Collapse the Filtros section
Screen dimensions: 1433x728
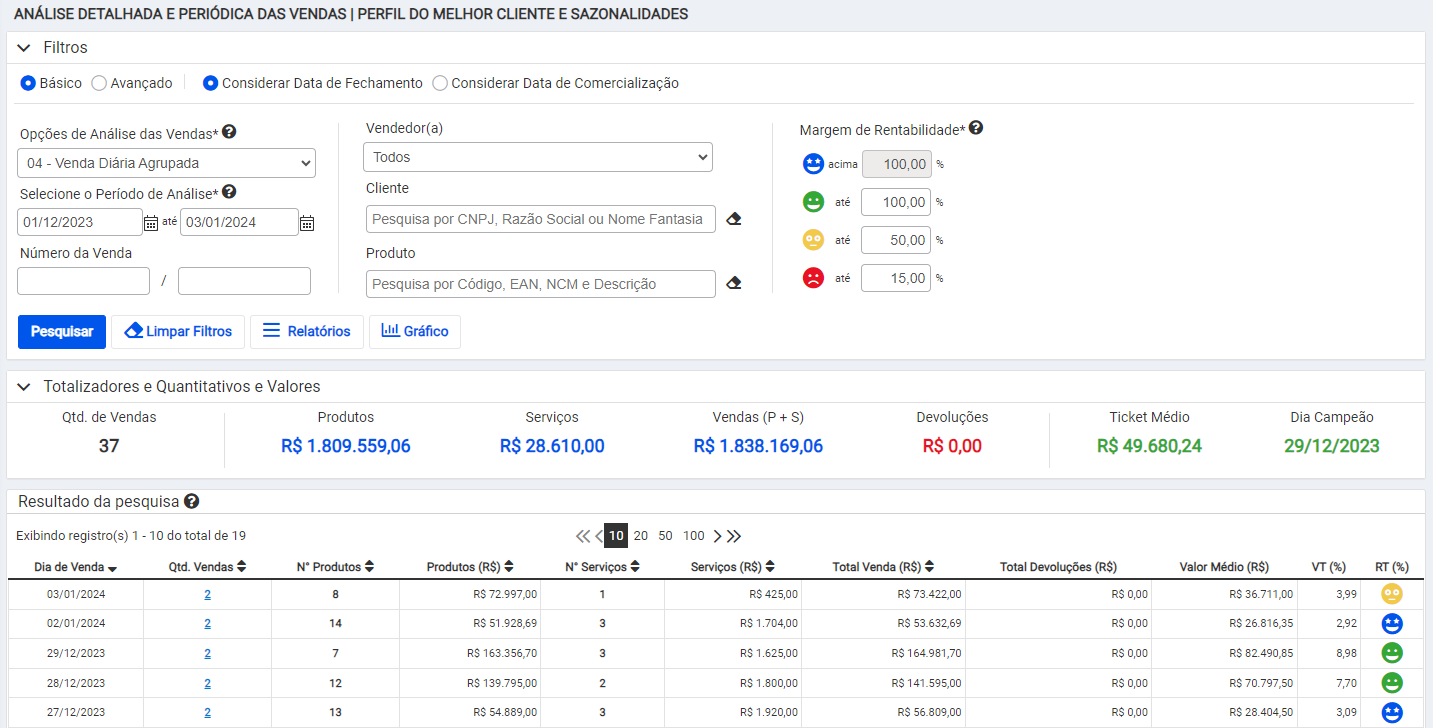[24, 48]
